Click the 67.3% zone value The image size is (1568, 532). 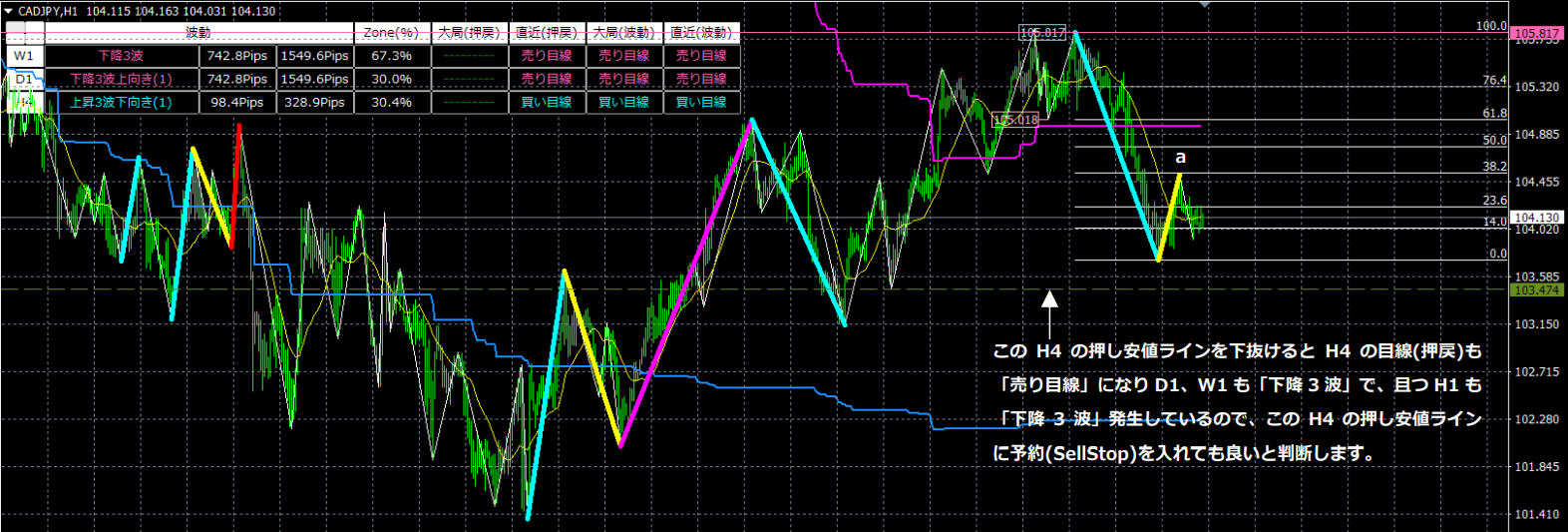coord(391,56)
